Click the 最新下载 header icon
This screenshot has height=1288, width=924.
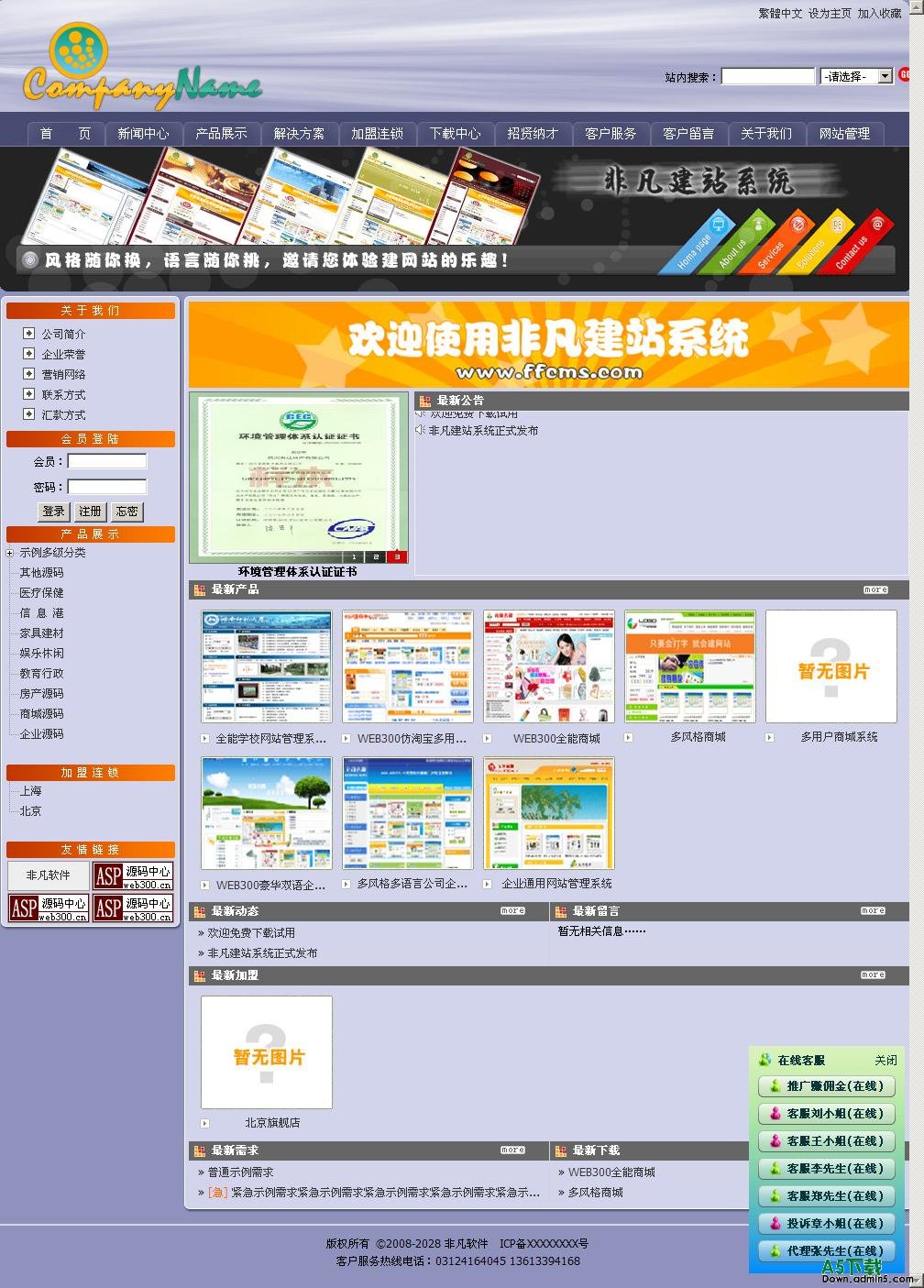(560, 1150)
